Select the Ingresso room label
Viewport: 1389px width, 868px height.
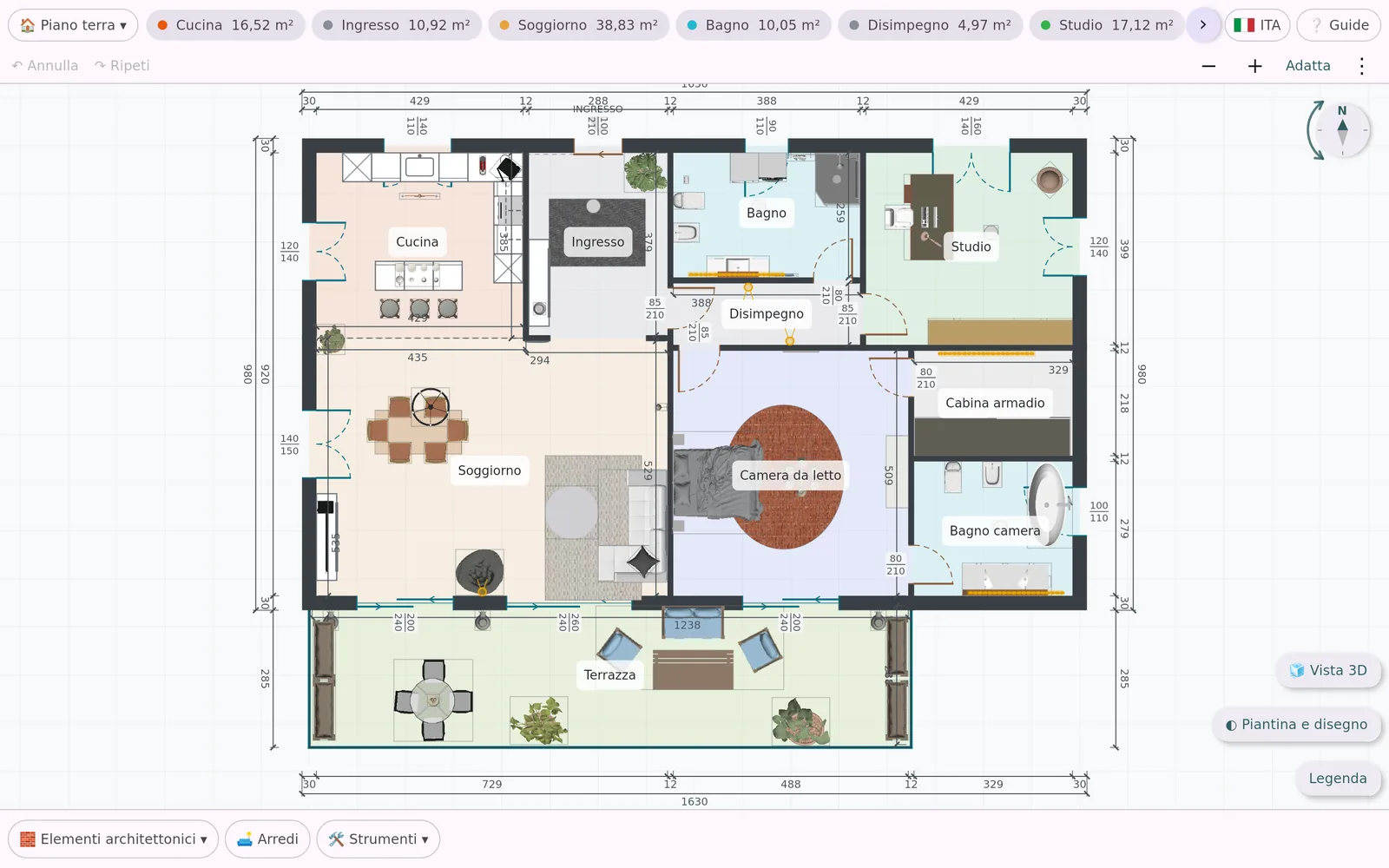pyautogui.click(x=597, y=242)
